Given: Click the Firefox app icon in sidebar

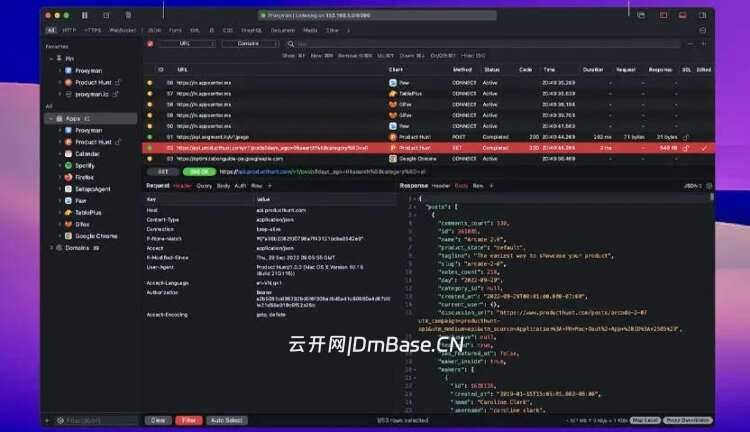Looking at the screenshot, I should pos(68,177).
